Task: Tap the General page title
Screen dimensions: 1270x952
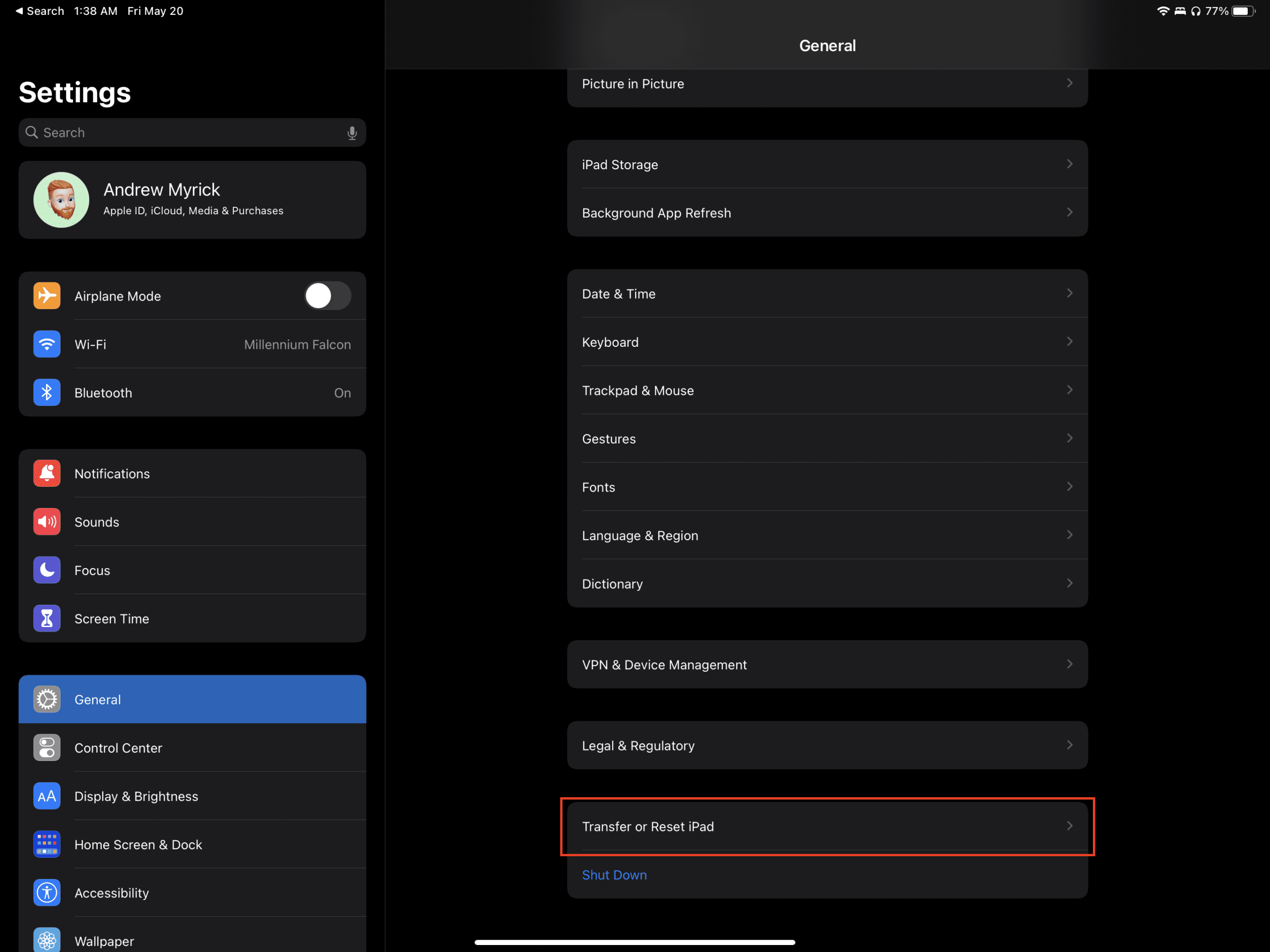Action: coord(827,45)
